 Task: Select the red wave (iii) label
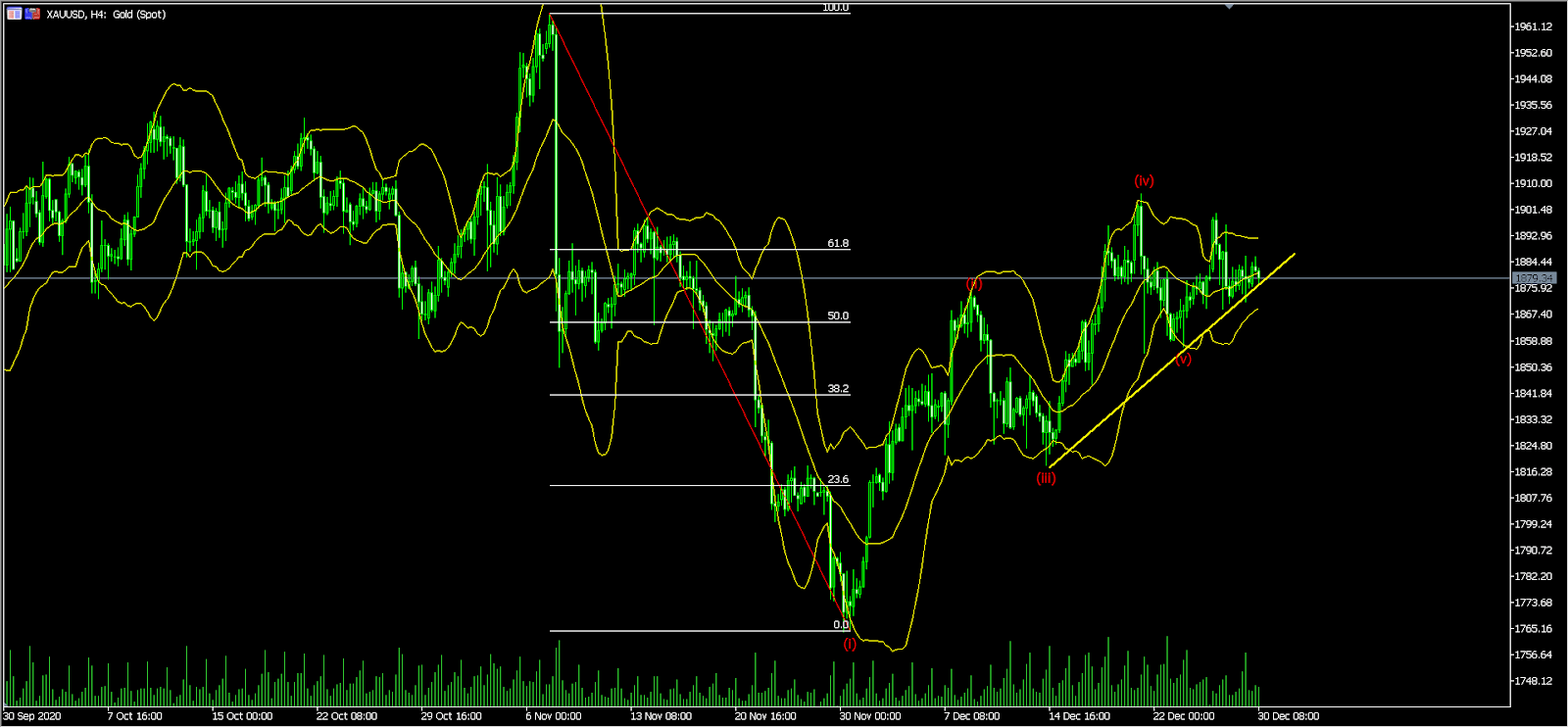1046,478
